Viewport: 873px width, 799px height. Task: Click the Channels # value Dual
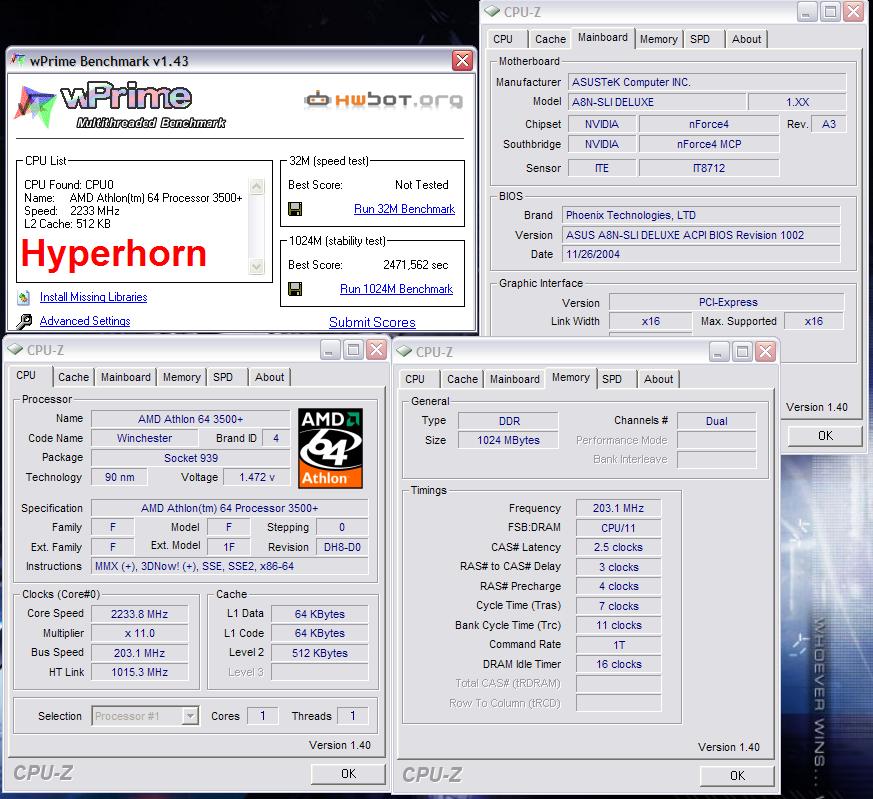pos(717,421)
